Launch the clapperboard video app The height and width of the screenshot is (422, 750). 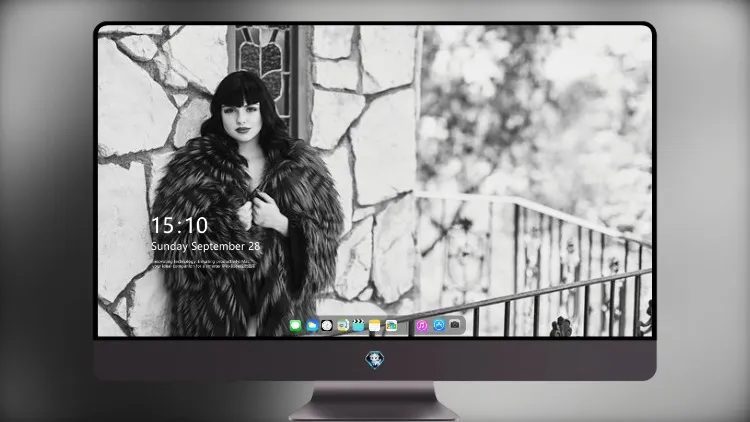[358, 326]
